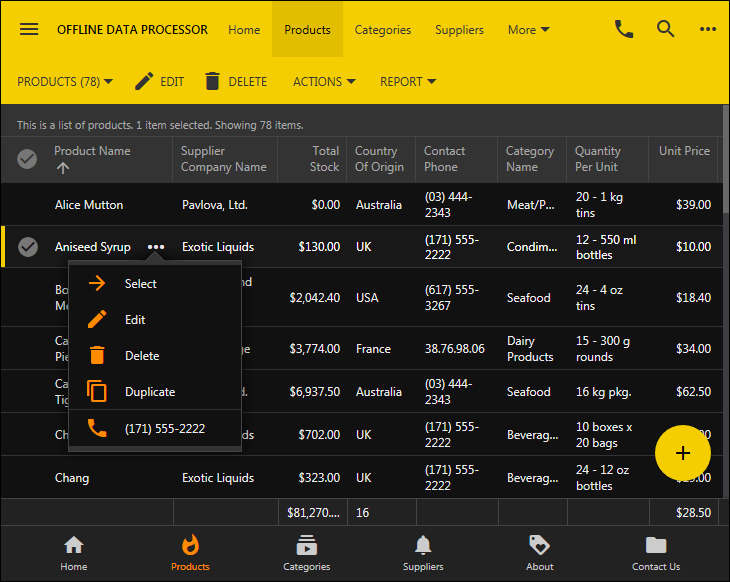Click three dots beside Aniseed Syrup
The width and height of the screenshot is (730, 582).
(x=156, y=247)
